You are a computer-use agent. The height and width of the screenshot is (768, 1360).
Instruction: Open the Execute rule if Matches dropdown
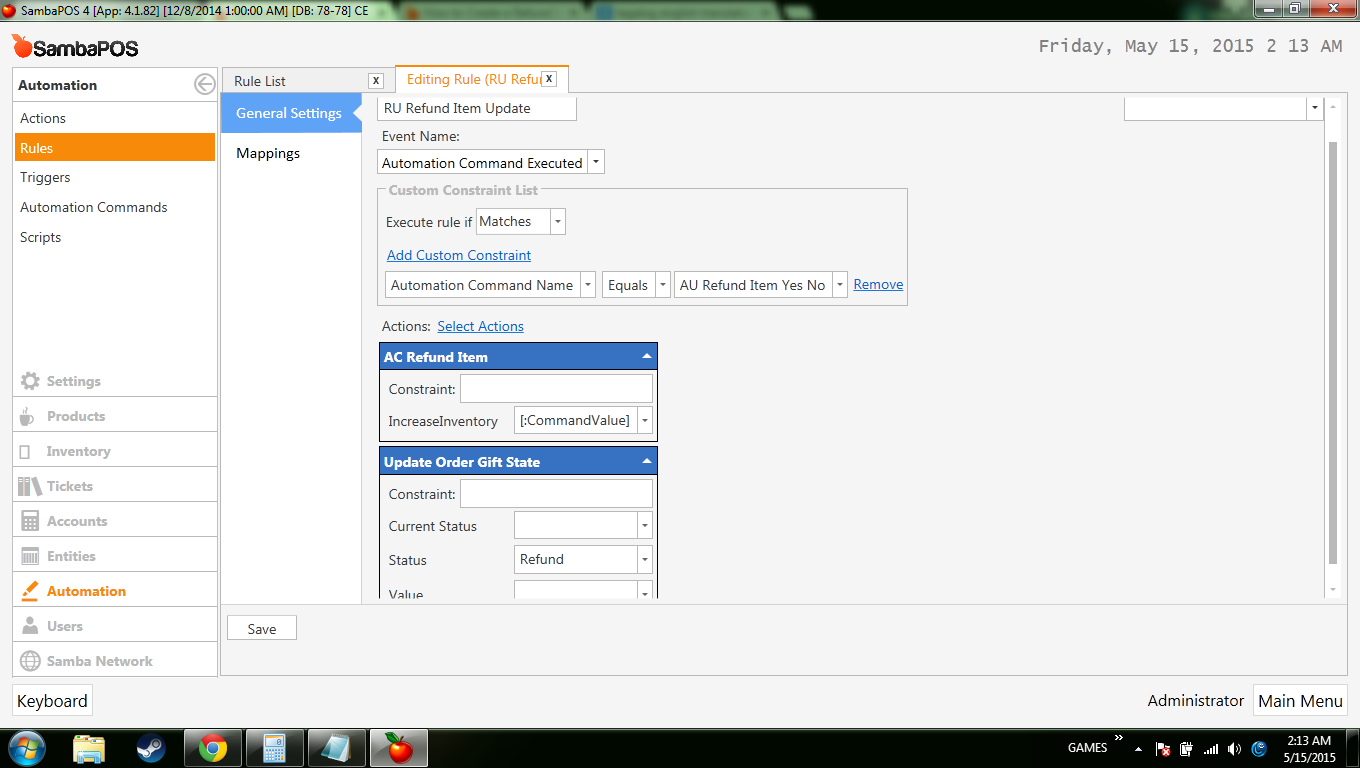[x=558, y=222]
